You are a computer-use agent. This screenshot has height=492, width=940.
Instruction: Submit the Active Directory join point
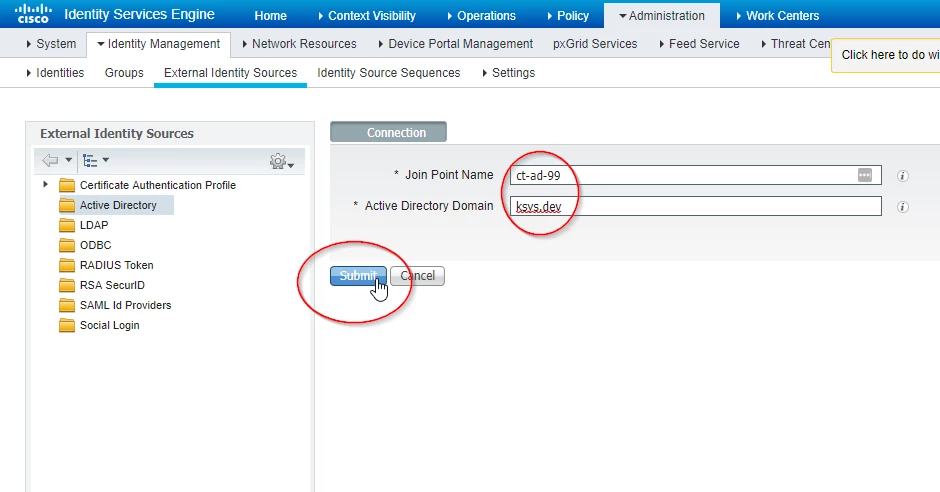click(x=358, y=276)
